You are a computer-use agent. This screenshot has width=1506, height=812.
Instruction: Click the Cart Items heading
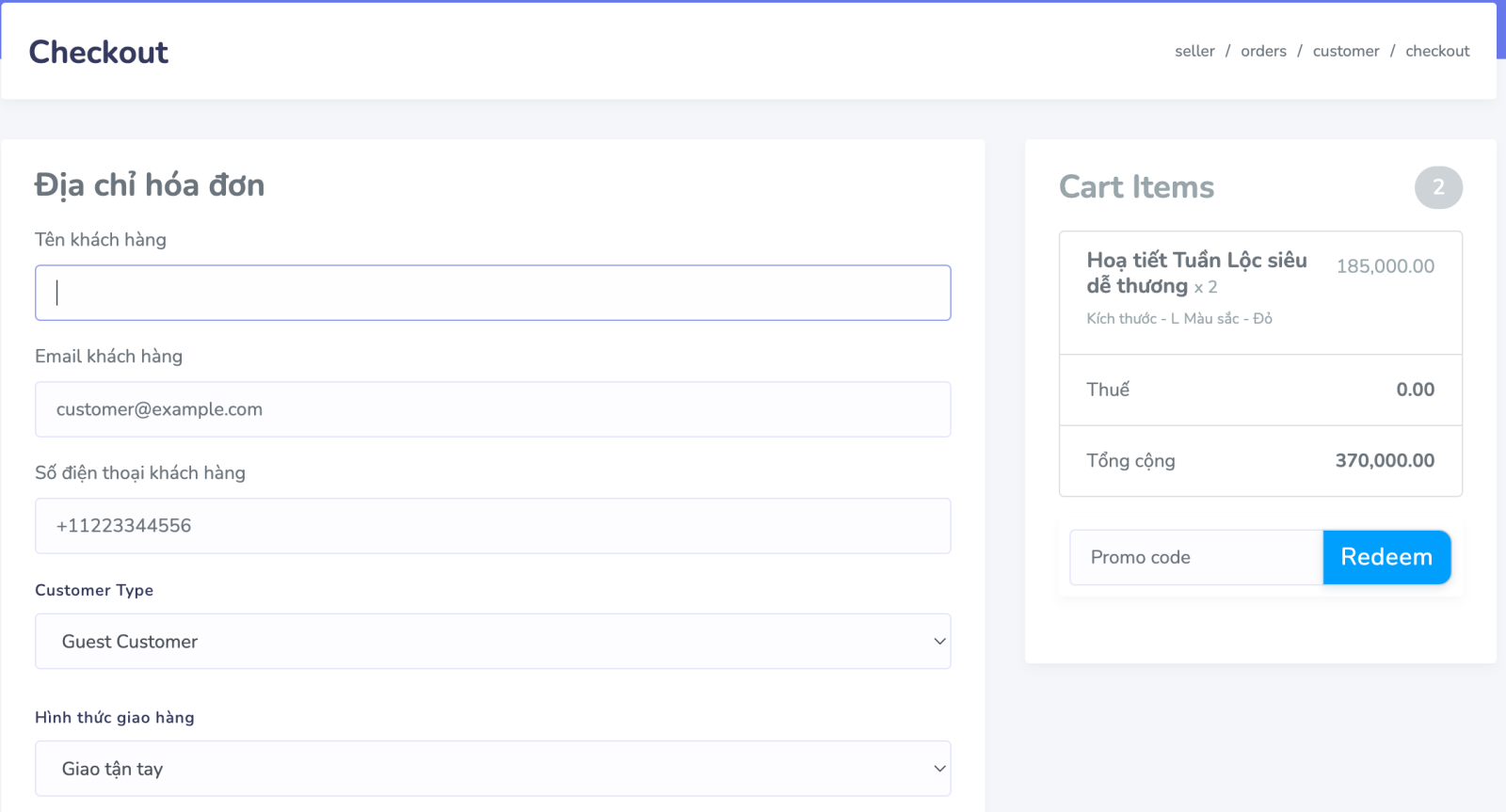click(x=1136, y=187)
